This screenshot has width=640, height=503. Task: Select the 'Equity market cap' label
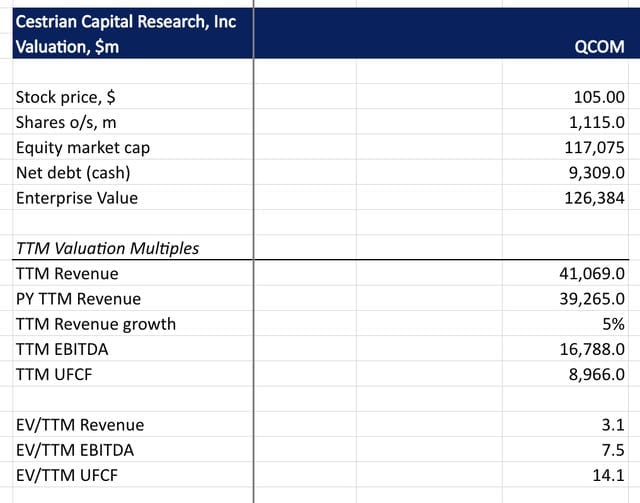[x=83, y=148]
